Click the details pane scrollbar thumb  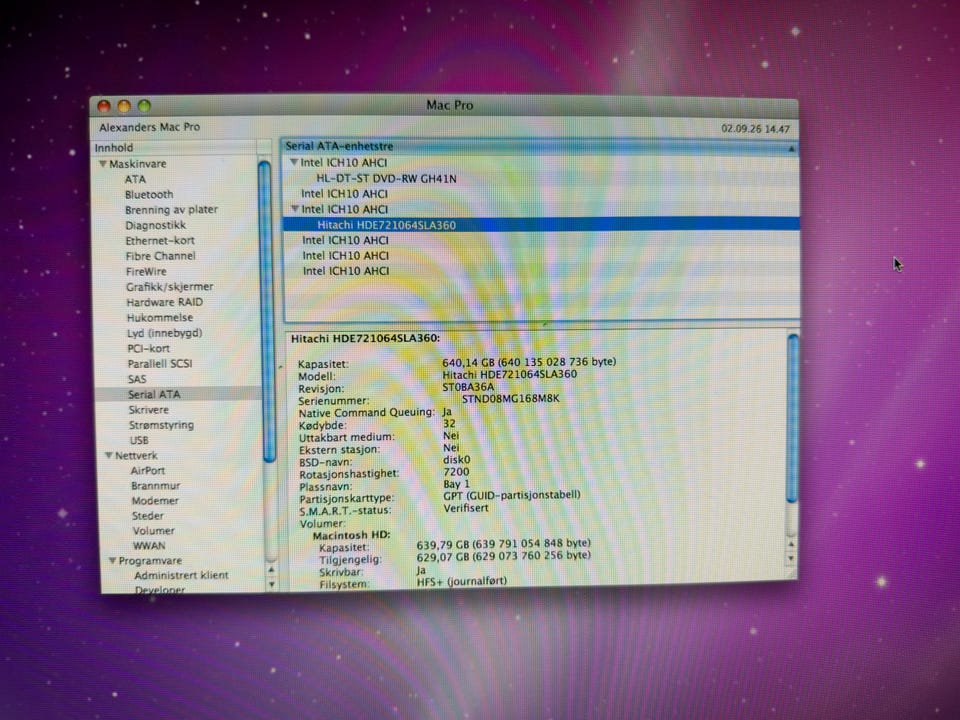(793, 418)
